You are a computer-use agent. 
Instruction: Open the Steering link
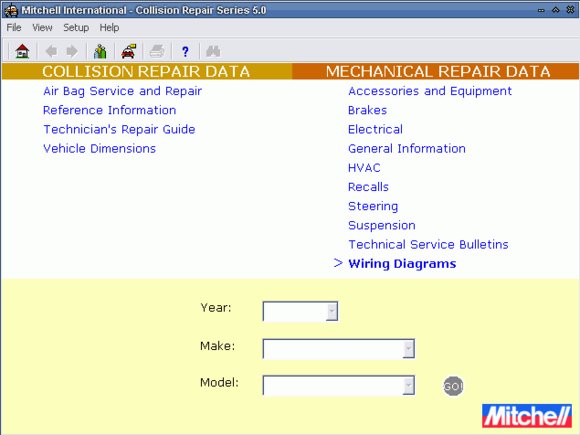[x=373, y=206]
